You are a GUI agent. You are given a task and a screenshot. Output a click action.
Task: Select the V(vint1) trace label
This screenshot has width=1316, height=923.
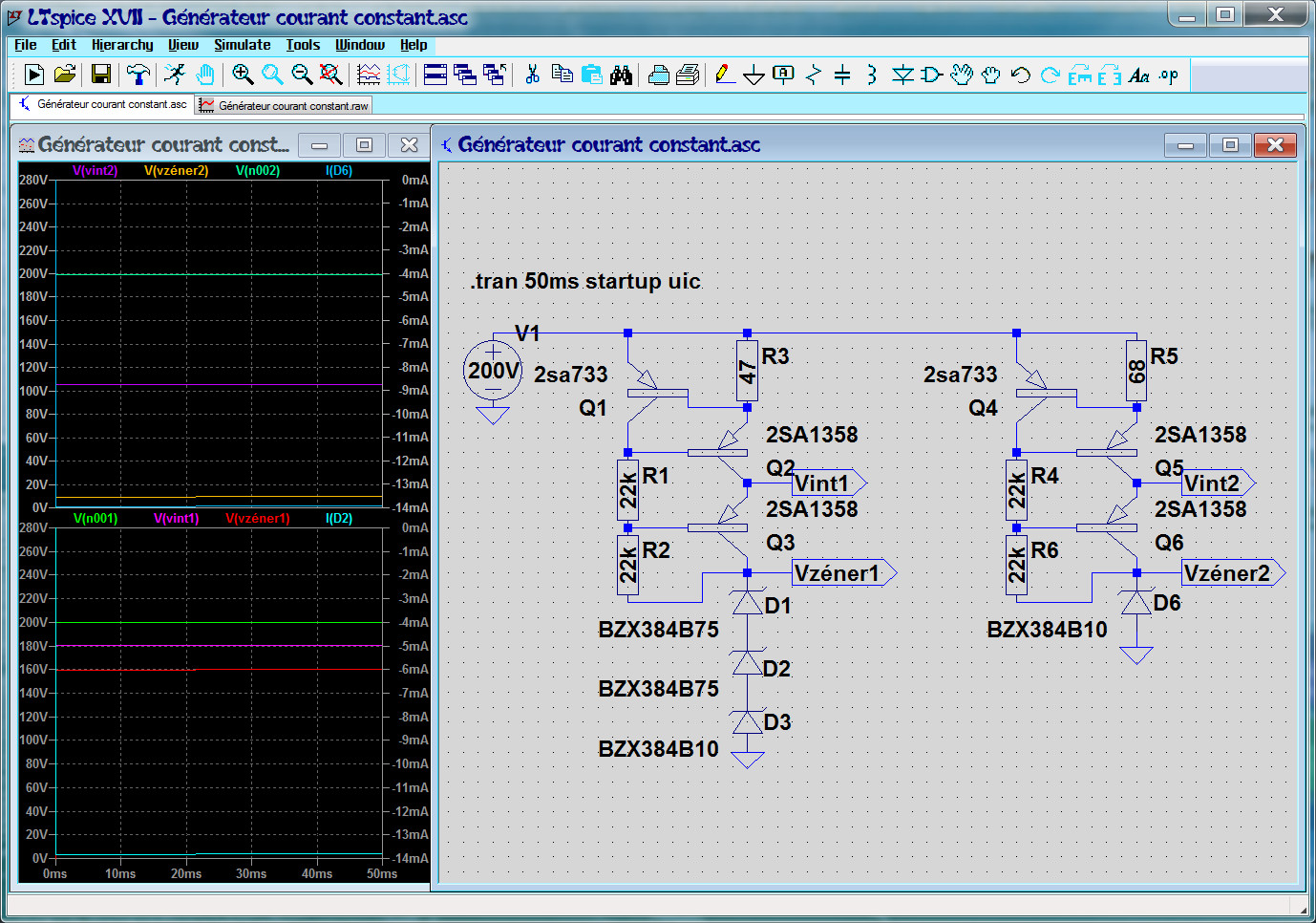177,519
